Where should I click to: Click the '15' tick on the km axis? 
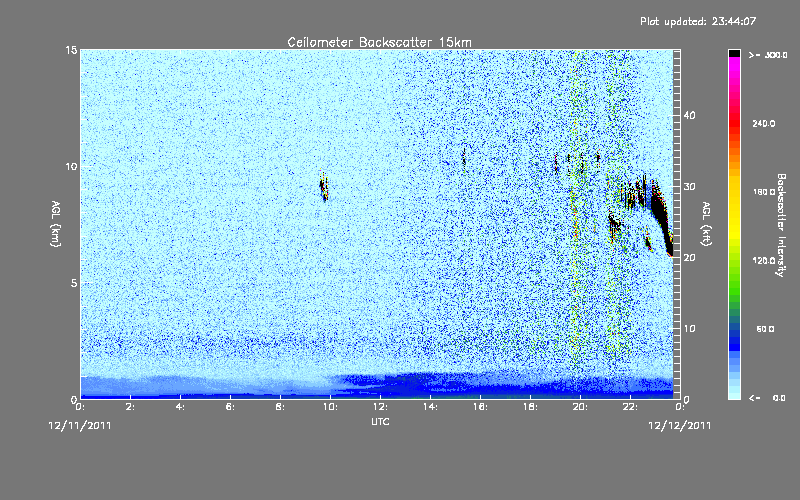(x=71, y=50)
